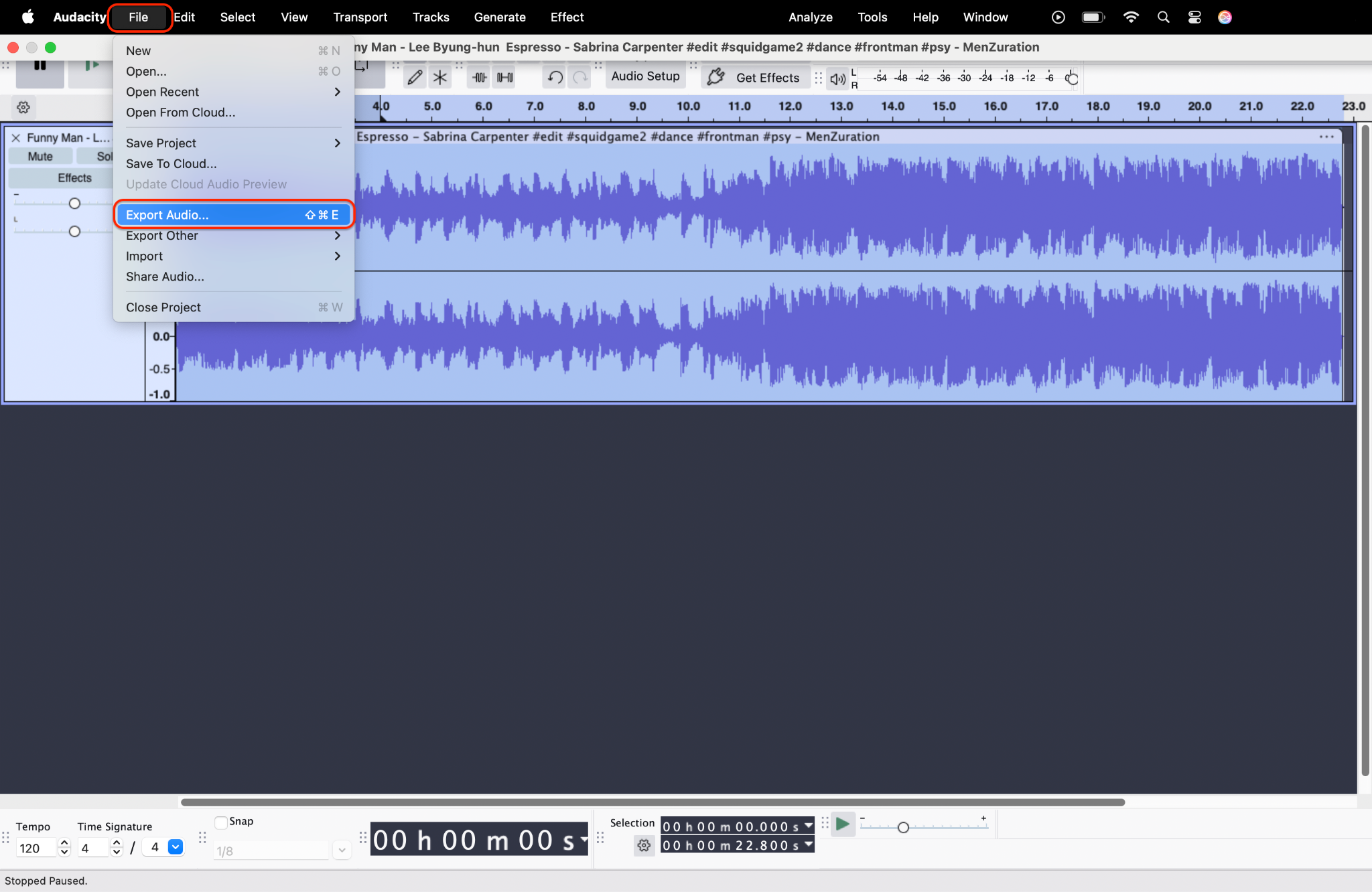
Task: Open the Edit menu
Action: pyautogui.click(x=184, y=17)
